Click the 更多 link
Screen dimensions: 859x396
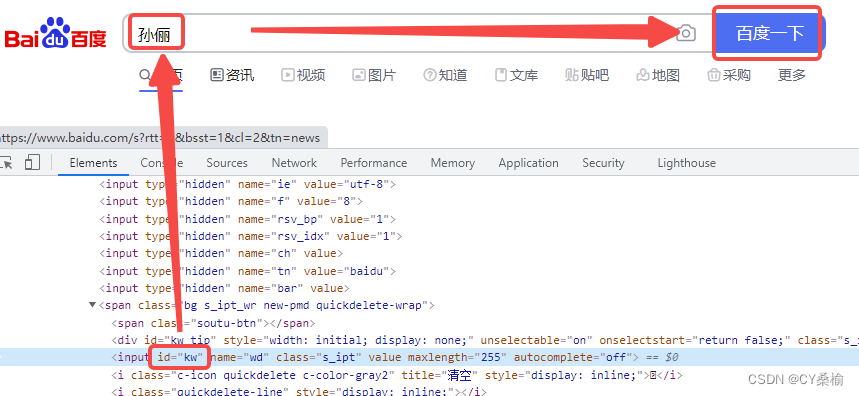792,75
